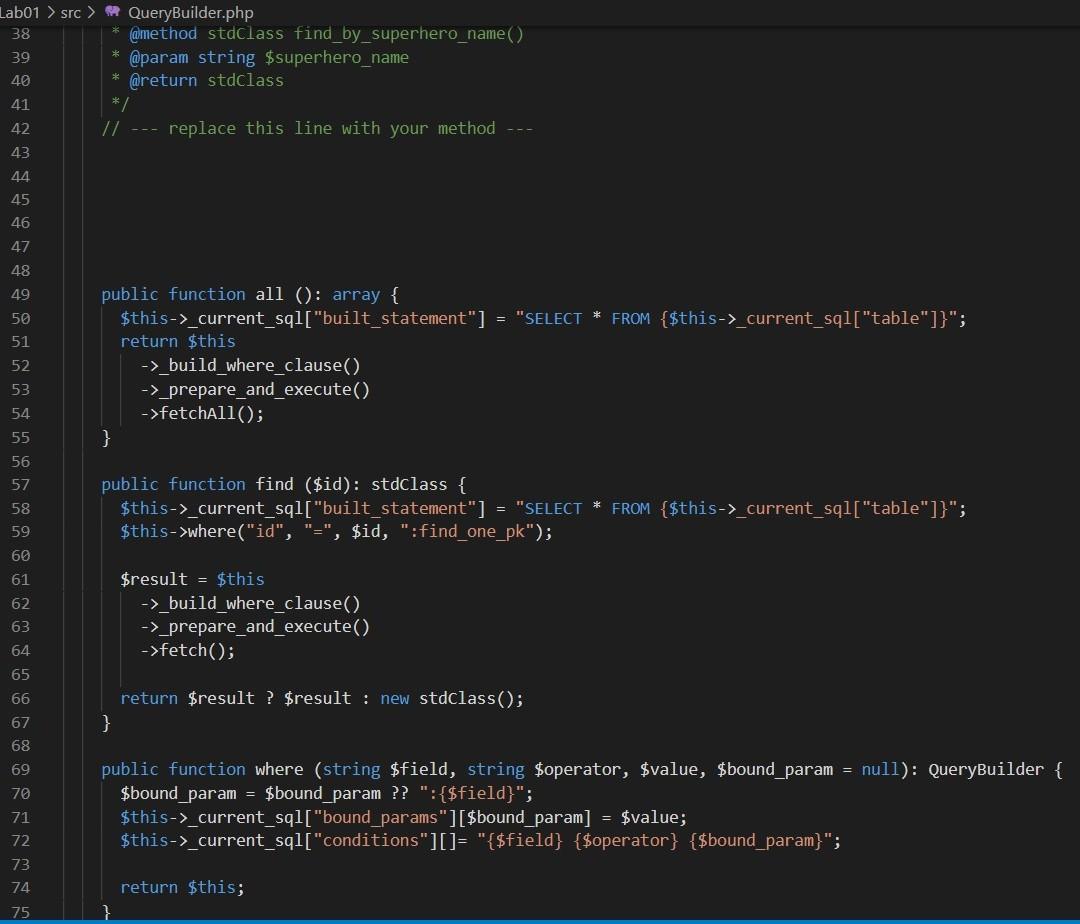Click 'new stdClass();' on line 66

click(452, 698)
